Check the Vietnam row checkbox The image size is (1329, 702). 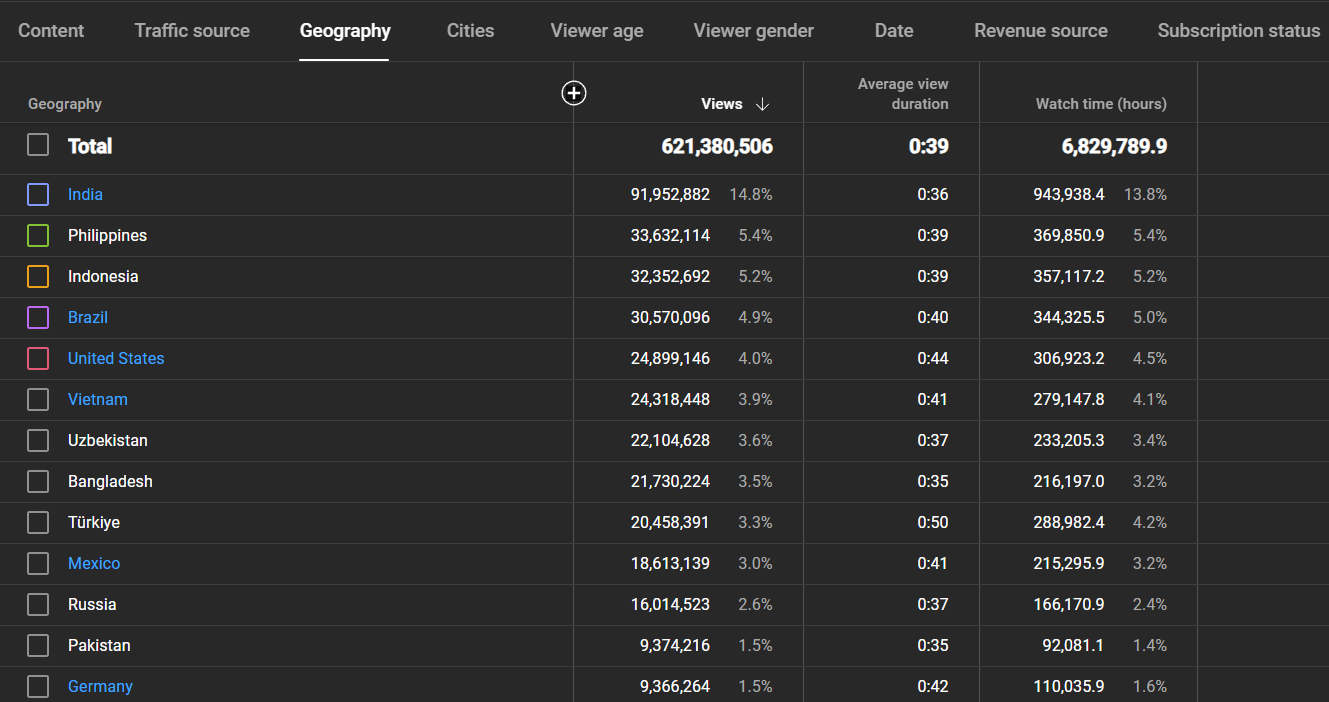tap(38, 399)
